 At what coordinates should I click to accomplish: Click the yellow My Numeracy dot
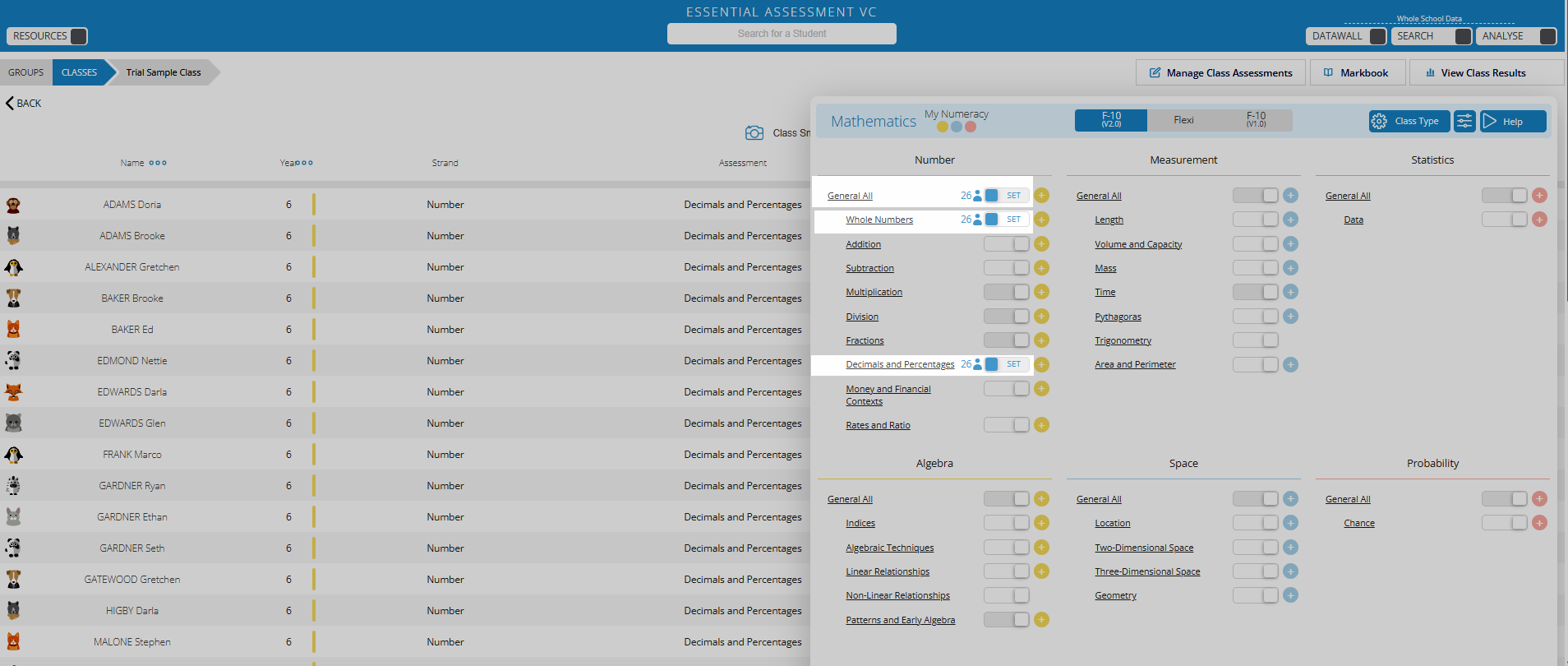[x=943, y=127]
